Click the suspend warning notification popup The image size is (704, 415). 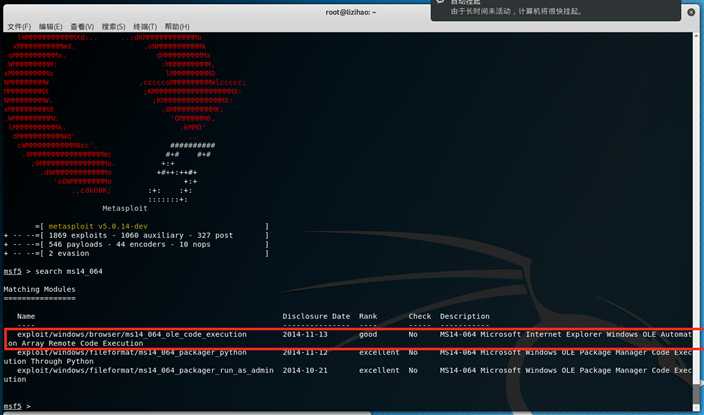[556, 10]
